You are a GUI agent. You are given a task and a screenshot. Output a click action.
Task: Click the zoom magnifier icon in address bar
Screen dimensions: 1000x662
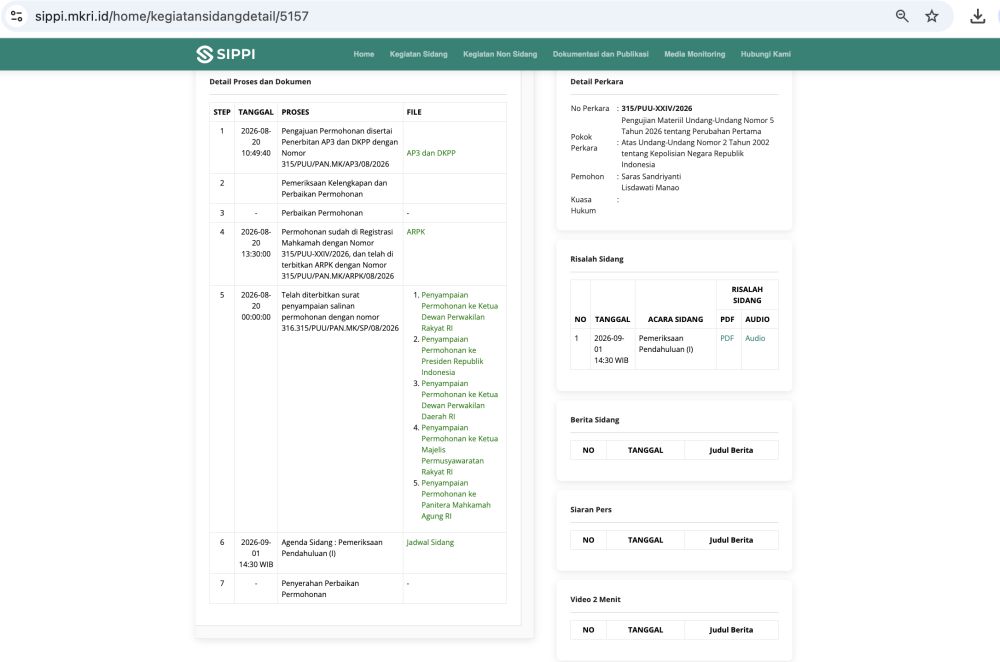pos(902,16)
